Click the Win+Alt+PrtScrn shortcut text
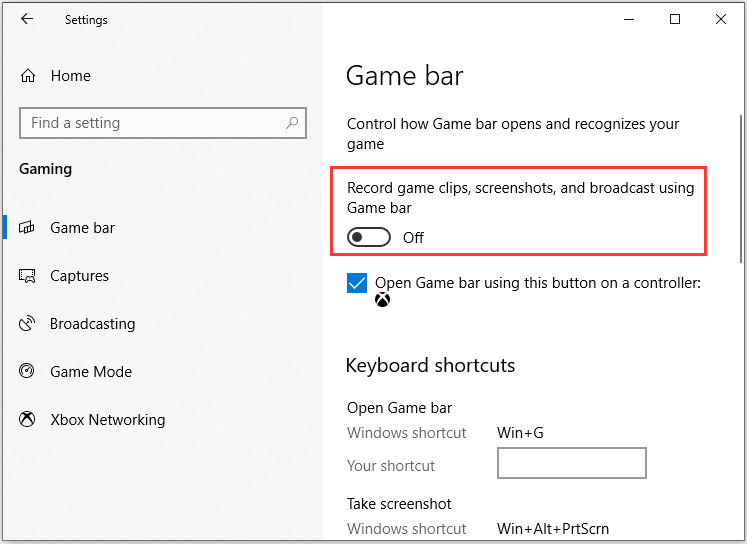This screenshot has height=544, width=747. [553, 529]
